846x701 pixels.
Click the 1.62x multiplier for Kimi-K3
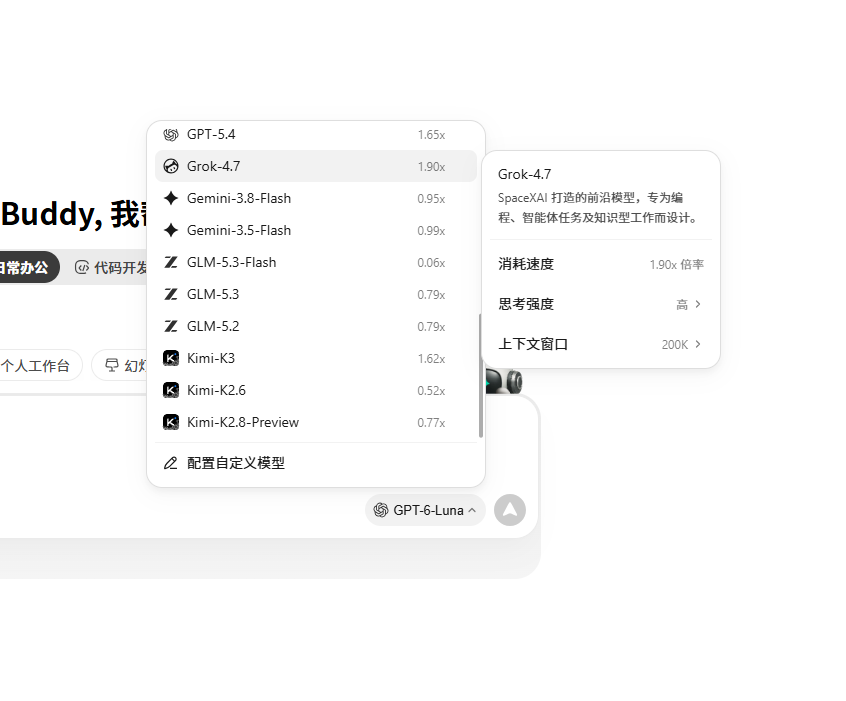(x=431, y=359)
